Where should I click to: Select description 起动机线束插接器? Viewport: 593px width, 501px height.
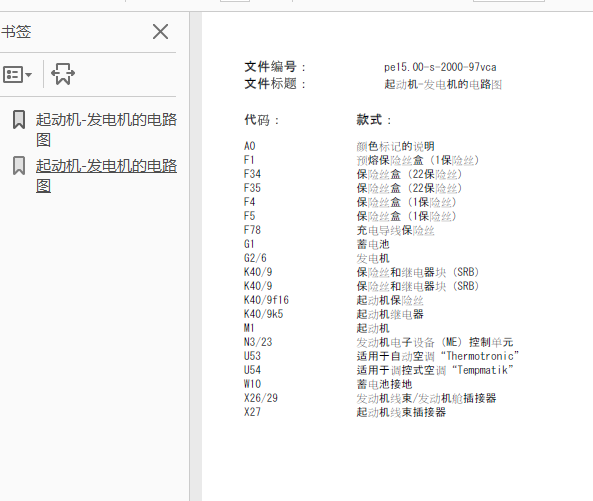point(401,412)
